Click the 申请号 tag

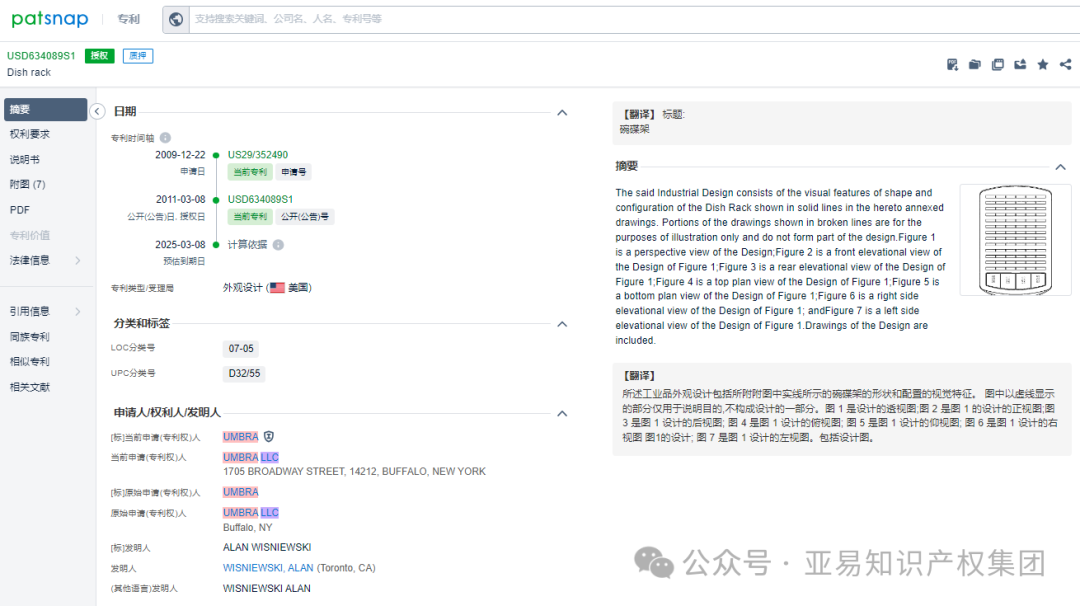pyautogui.click(x=293, y=172)
